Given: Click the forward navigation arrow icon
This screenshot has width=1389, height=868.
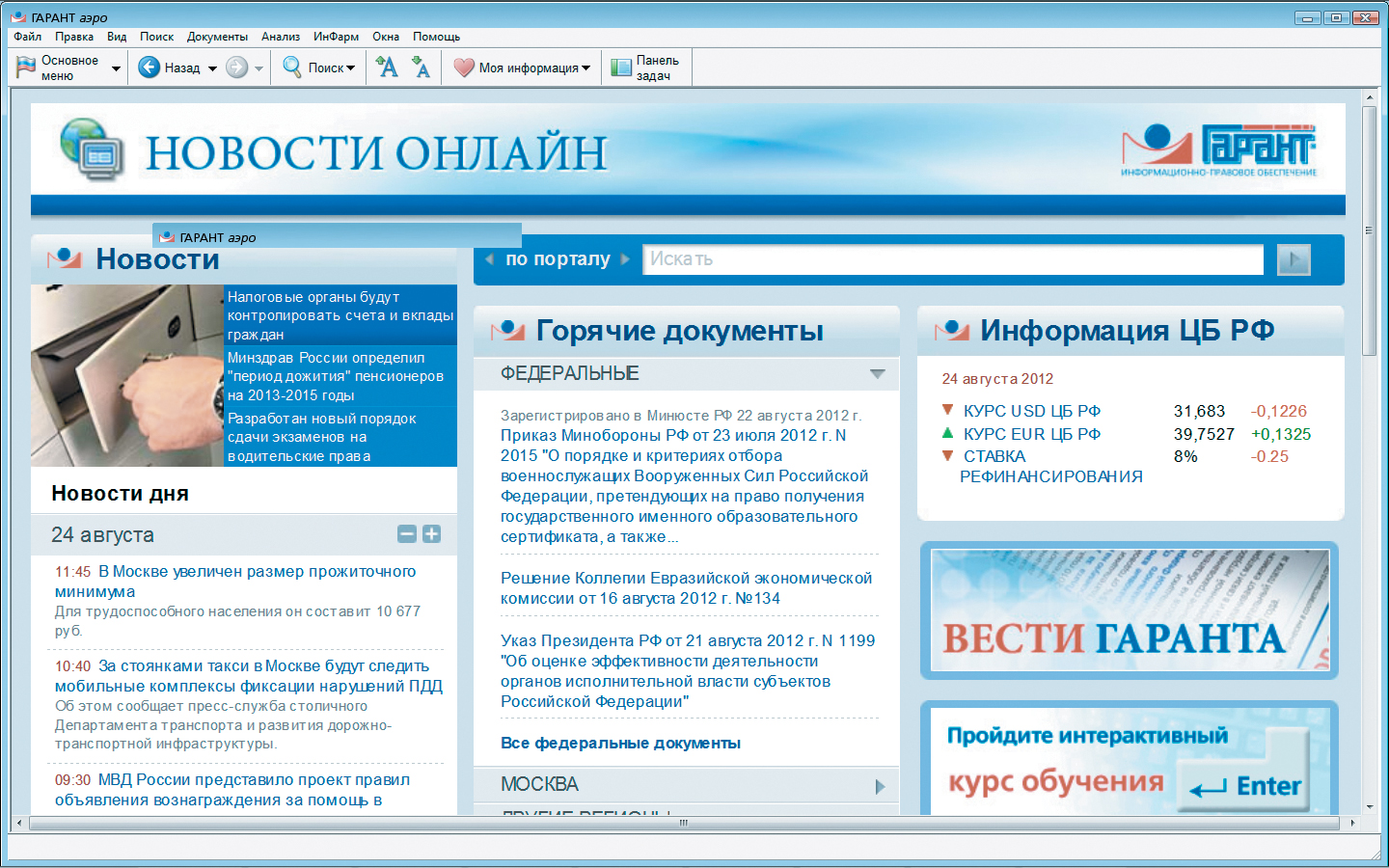Looking at the screenshot, I should tap(236, 68).
